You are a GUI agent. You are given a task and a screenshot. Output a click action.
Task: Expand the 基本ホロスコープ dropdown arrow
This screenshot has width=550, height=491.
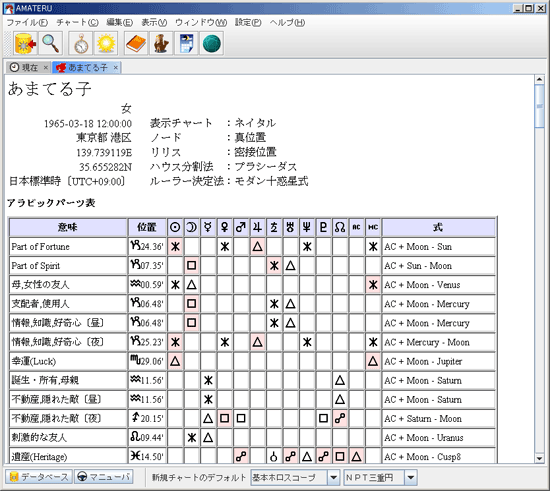(x=334, y=477)
